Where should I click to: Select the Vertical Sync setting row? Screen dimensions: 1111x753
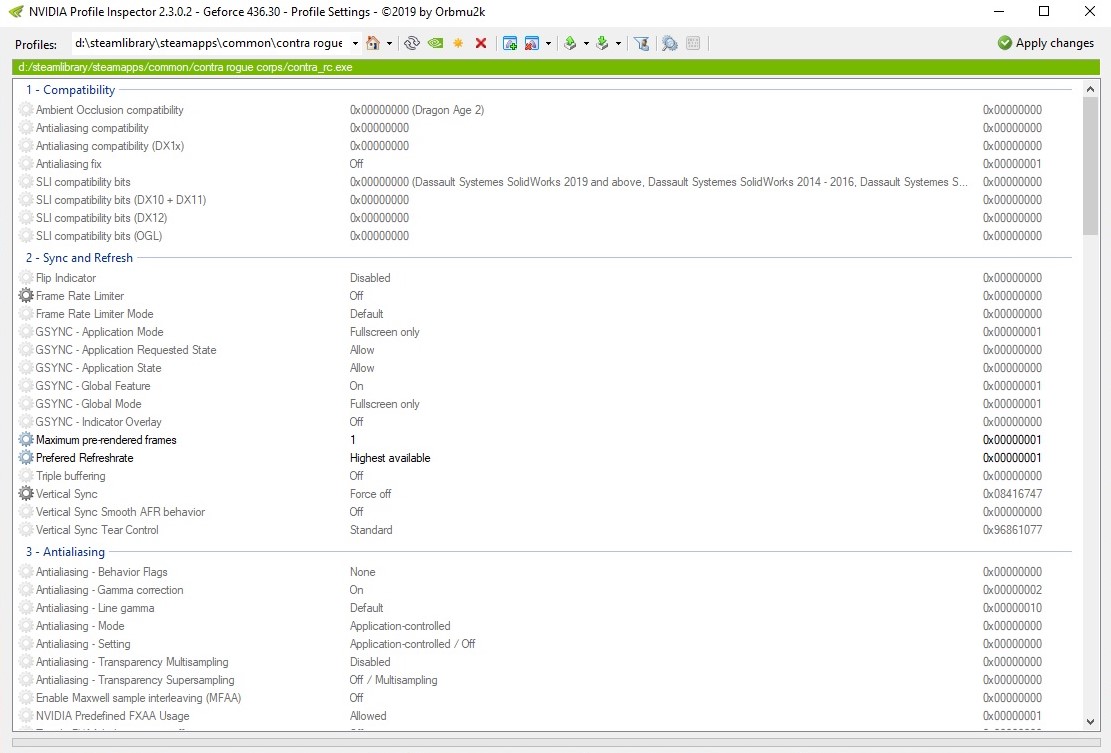pyautogui.click(x=67, y=494)
